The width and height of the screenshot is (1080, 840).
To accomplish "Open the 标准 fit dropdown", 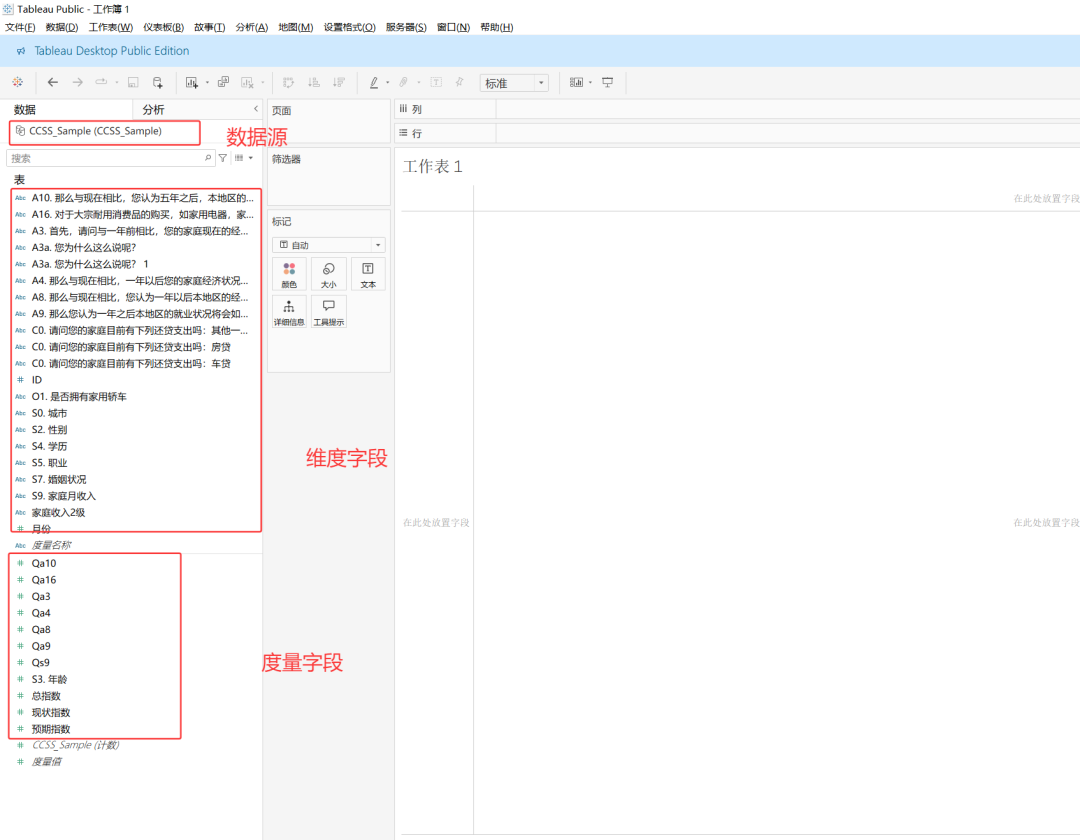I will [515, 83].
